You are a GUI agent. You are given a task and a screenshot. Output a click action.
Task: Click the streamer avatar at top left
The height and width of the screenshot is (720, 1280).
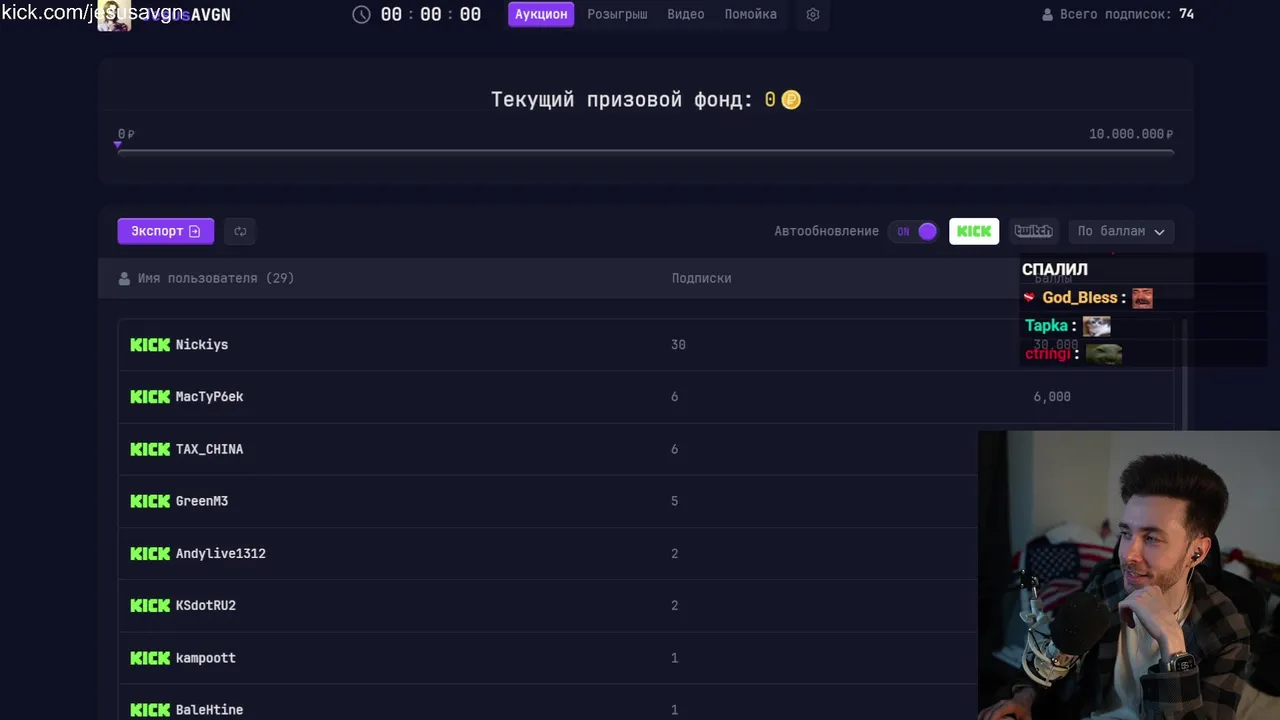114,15
